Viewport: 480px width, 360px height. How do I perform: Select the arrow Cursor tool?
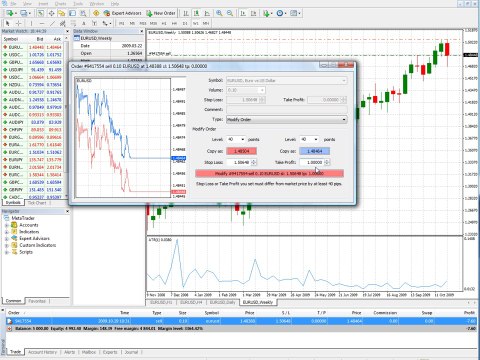point(8,23)
